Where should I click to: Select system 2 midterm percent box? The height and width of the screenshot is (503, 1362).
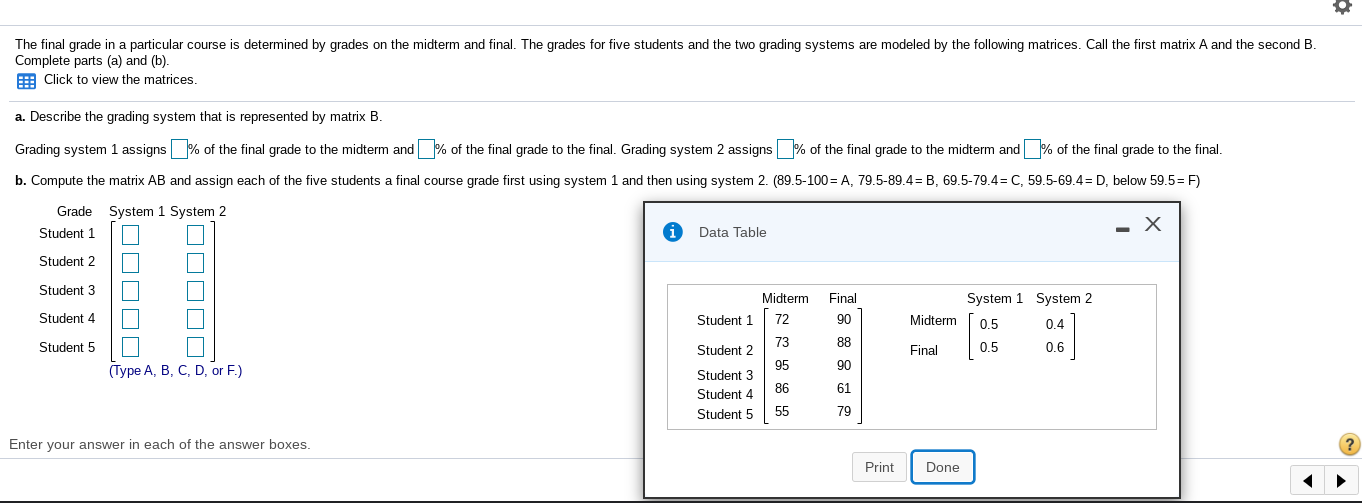point(785,149)
